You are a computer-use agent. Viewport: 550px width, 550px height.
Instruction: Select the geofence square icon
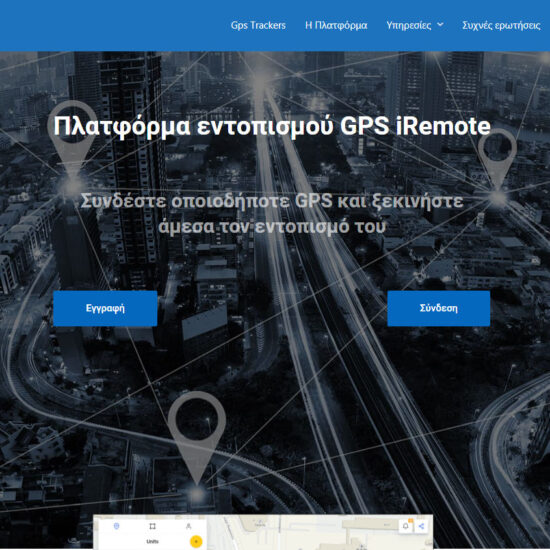click(x=152, y=526)
